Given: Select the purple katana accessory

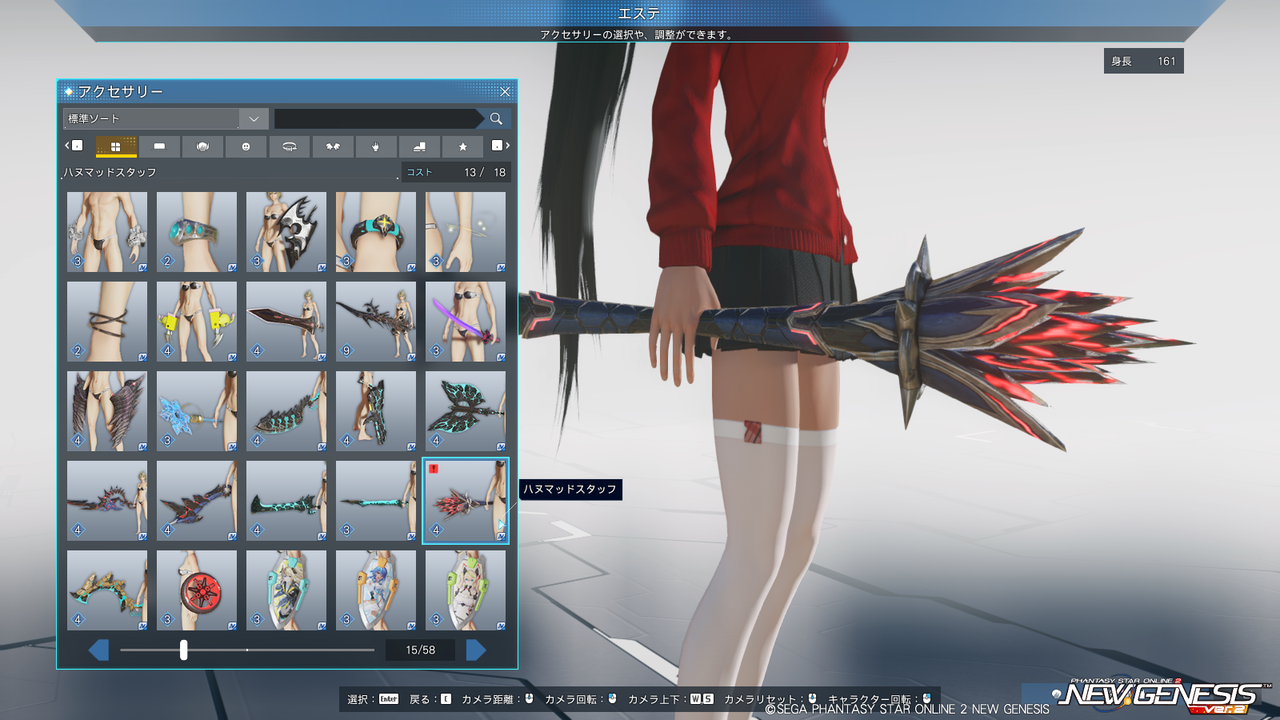Looking at the screenshot, I should [x=466, y=321].
